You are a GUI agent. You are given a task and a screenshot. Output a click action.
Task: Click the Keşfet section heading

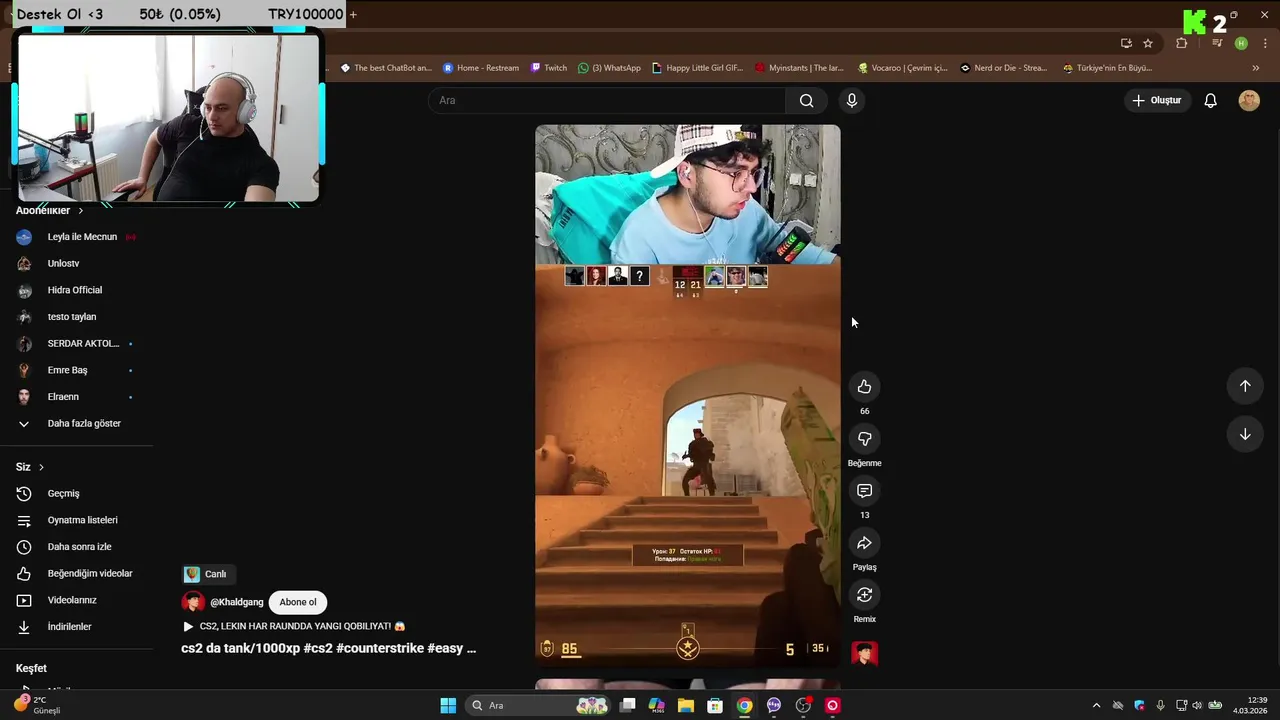(31, 668)
